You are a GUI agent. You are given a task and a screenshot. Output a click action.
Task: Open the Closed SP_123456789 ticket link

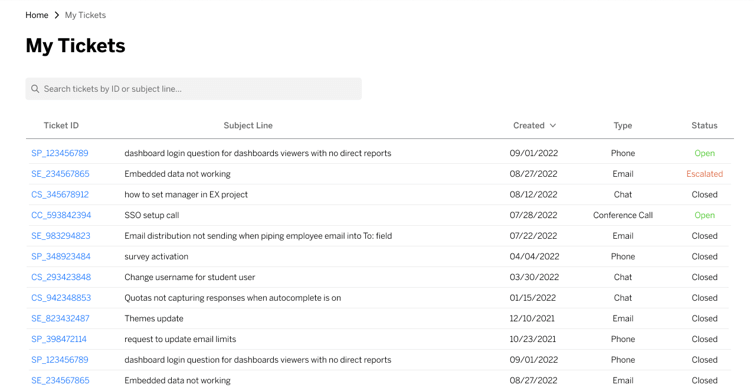pyautogui.click(x=60, y=360)
